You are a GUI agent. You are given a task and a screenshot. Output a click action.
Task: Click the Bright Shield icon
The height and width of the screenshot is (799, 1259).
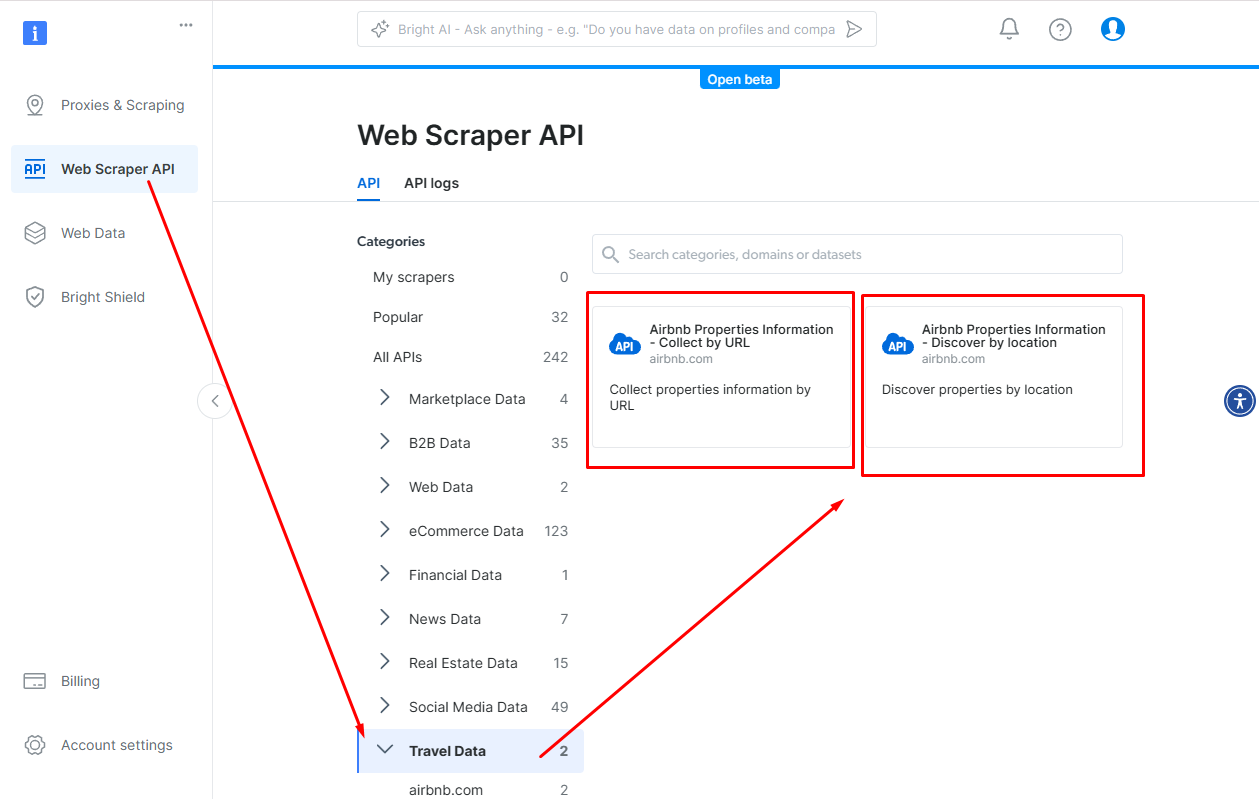tap(35, 297)
